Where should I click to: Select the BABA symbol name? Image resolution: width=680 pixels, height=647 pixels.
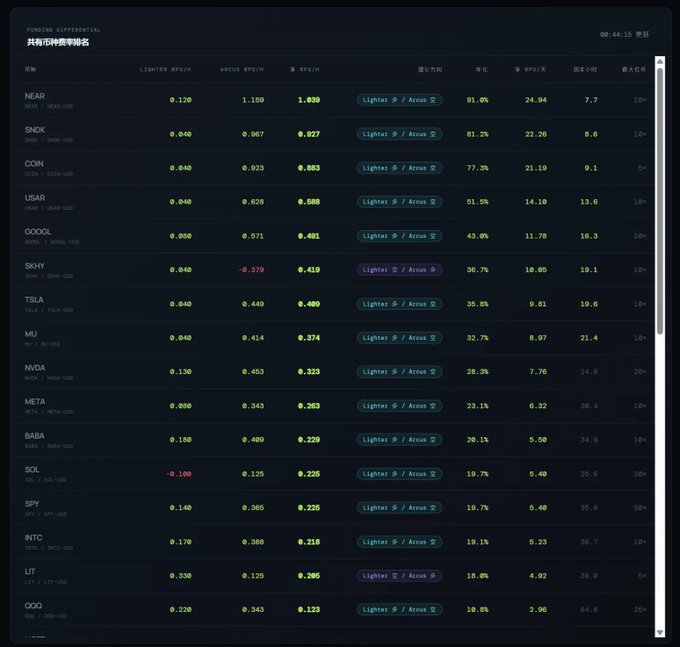pos(35,436)
